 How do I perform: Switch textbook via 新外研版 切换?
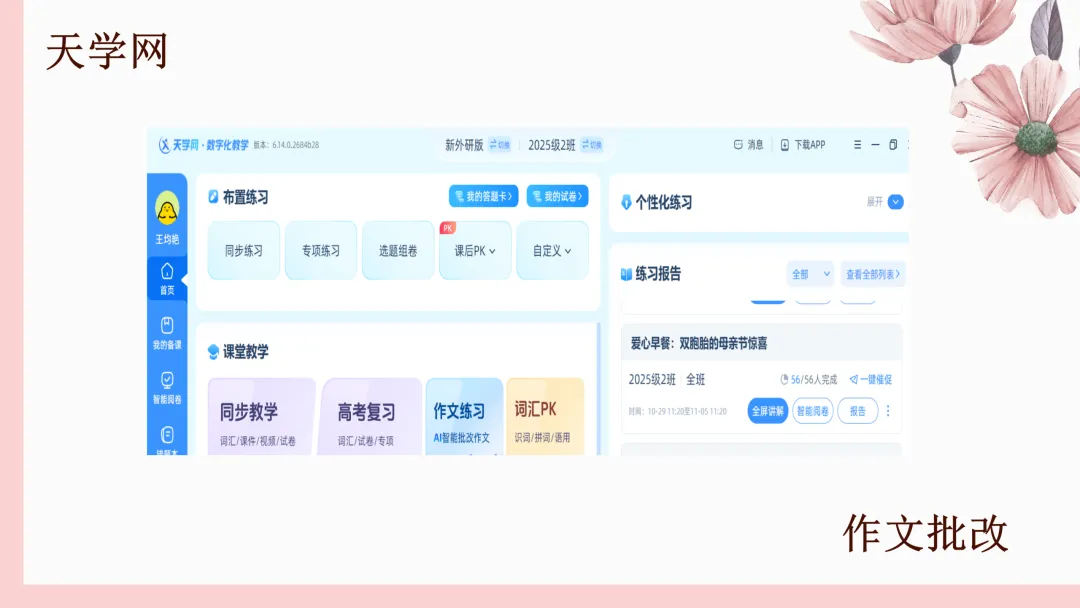pyautogui.click(x=499, y=145)
